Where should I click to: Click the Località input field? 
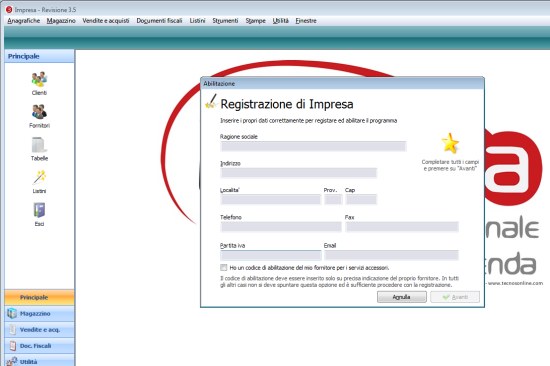click(x=270, y=199)
